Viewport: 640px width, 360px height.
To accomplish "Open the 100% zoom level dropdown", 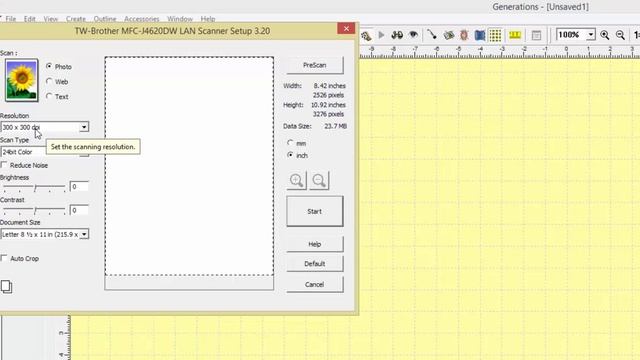I will pos(591,35).
